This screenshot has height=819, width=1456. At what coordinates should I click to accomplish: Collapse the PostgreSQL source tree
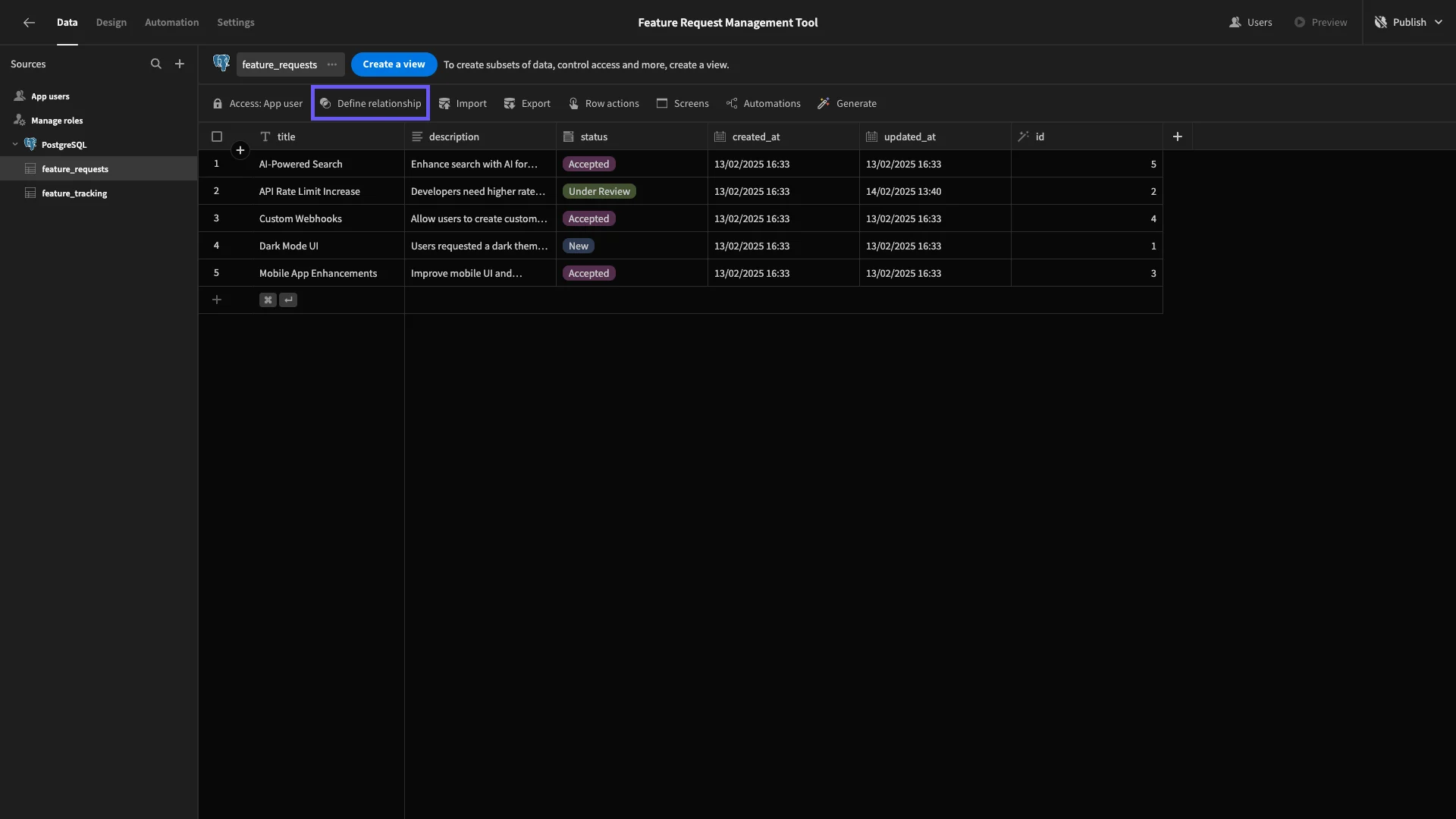15,144
